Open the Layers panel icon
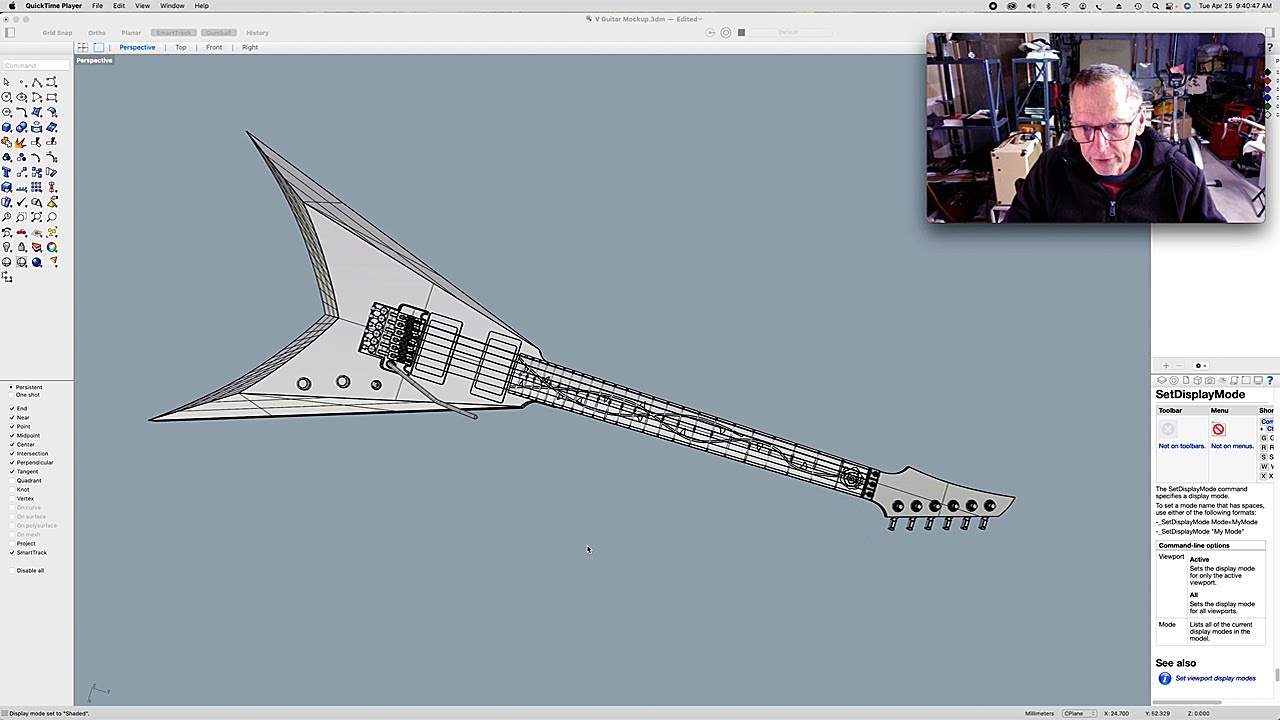The height and width of the screenshot is (720, 1280). pyautogui.click(x=1162, y=380)
